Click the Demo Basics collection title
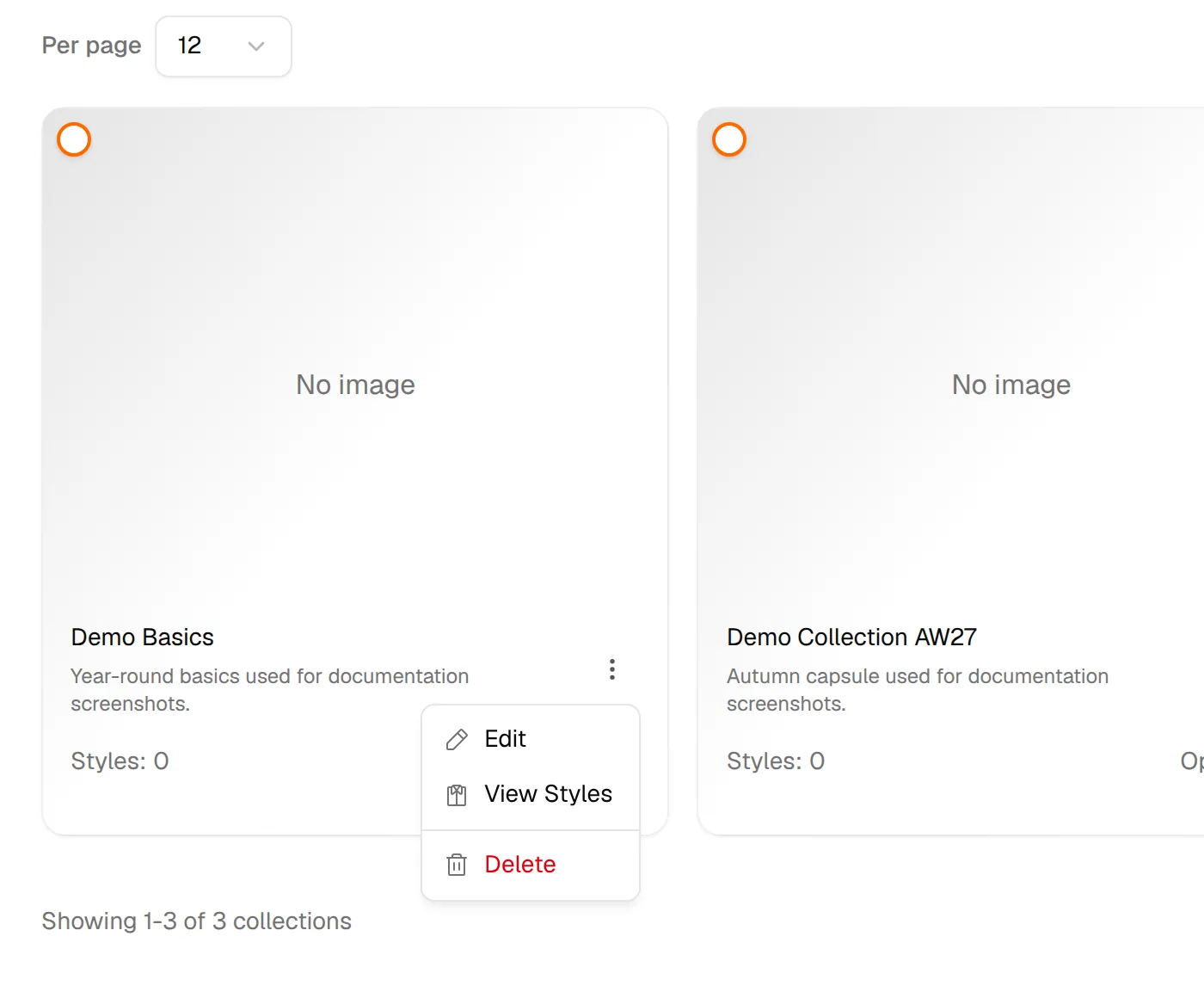This screenshot has width=1204, height=998. tap(143, 638)
